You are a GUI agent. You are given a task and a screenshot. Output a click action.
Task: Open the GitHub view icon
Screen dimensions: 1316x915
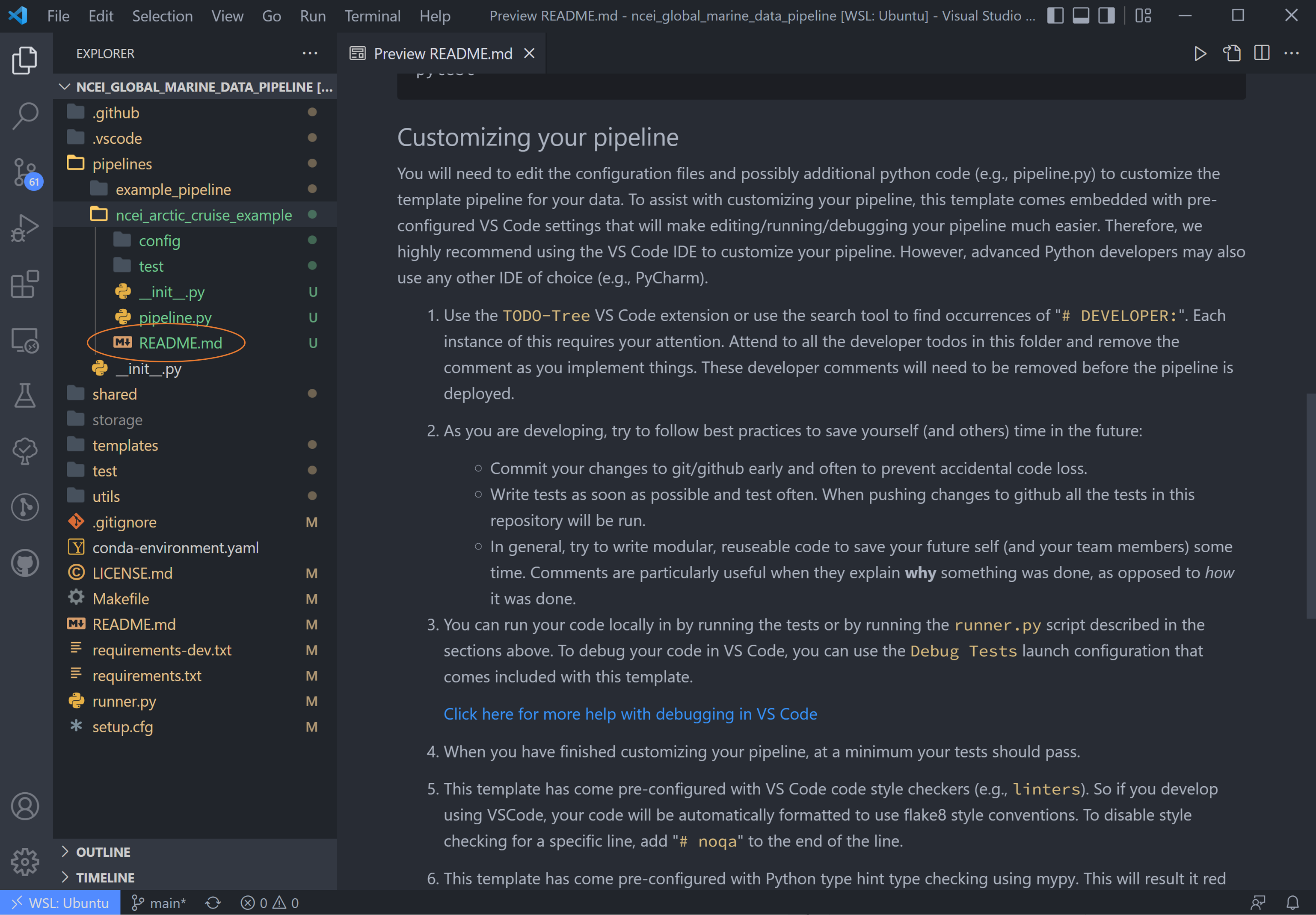pos(25,563)
